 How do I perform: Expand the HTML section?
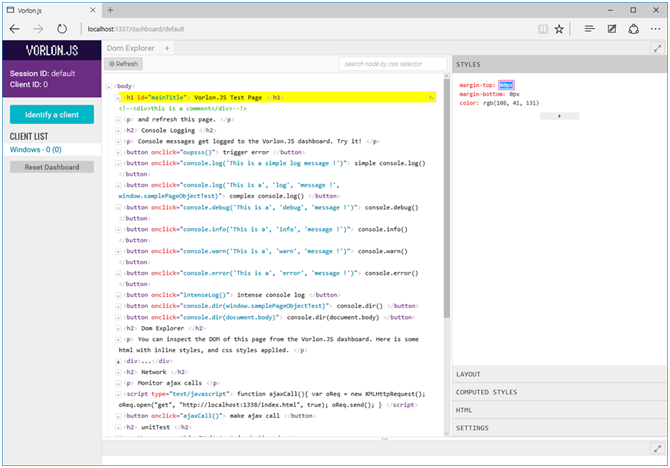pos(559,410)
